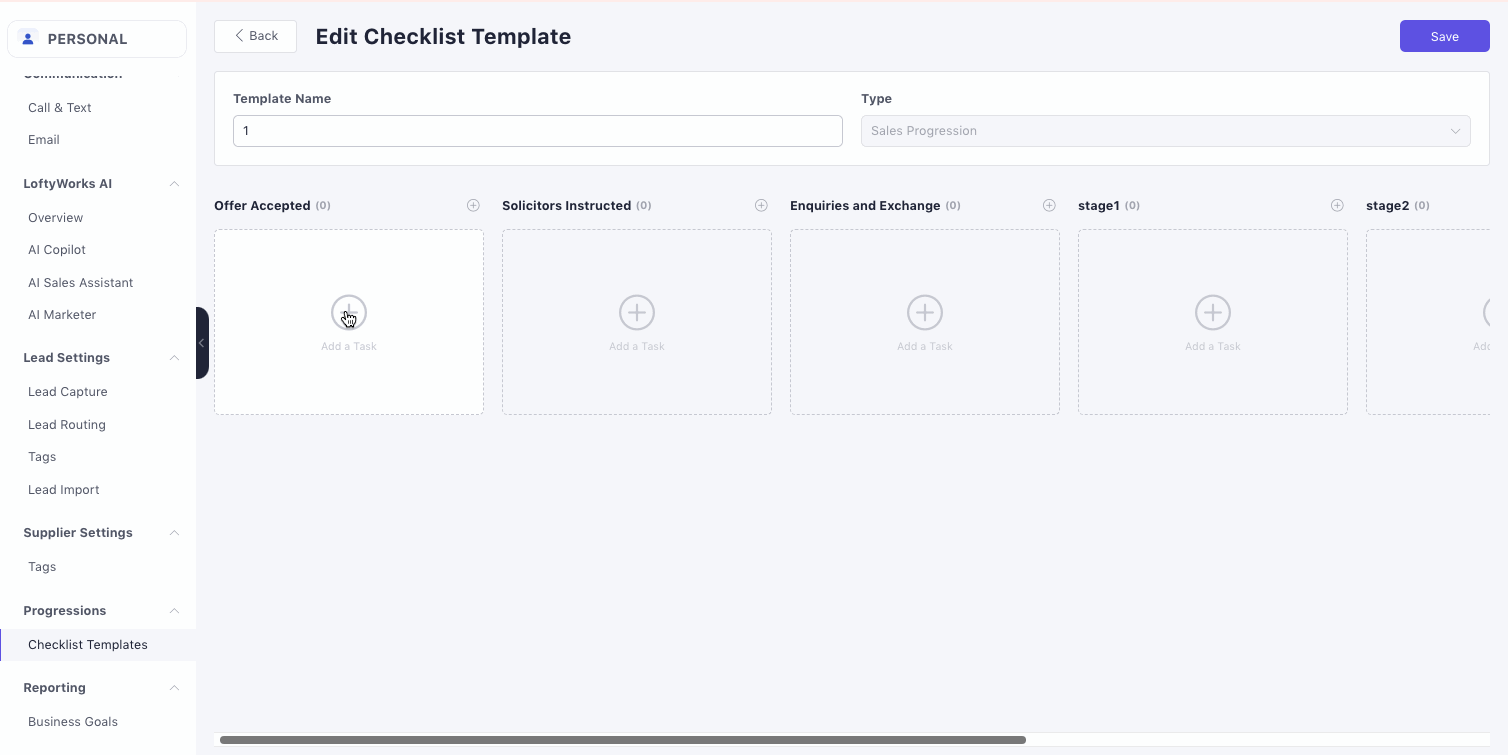Viewport: 1508px width, 755px height.
Task: Open the Type dropdown showing Sales Progression
Action: [1165, 131]
